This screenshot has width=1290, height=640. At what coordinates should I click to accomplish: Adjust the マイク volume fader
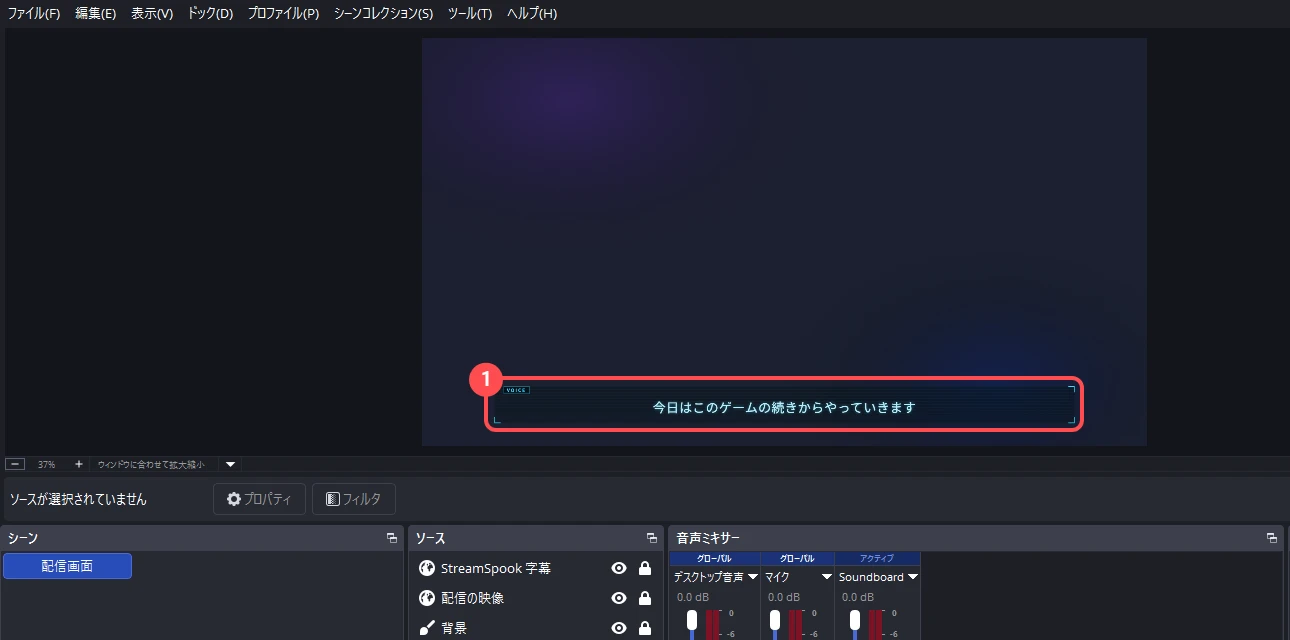[x=775, y=620]
